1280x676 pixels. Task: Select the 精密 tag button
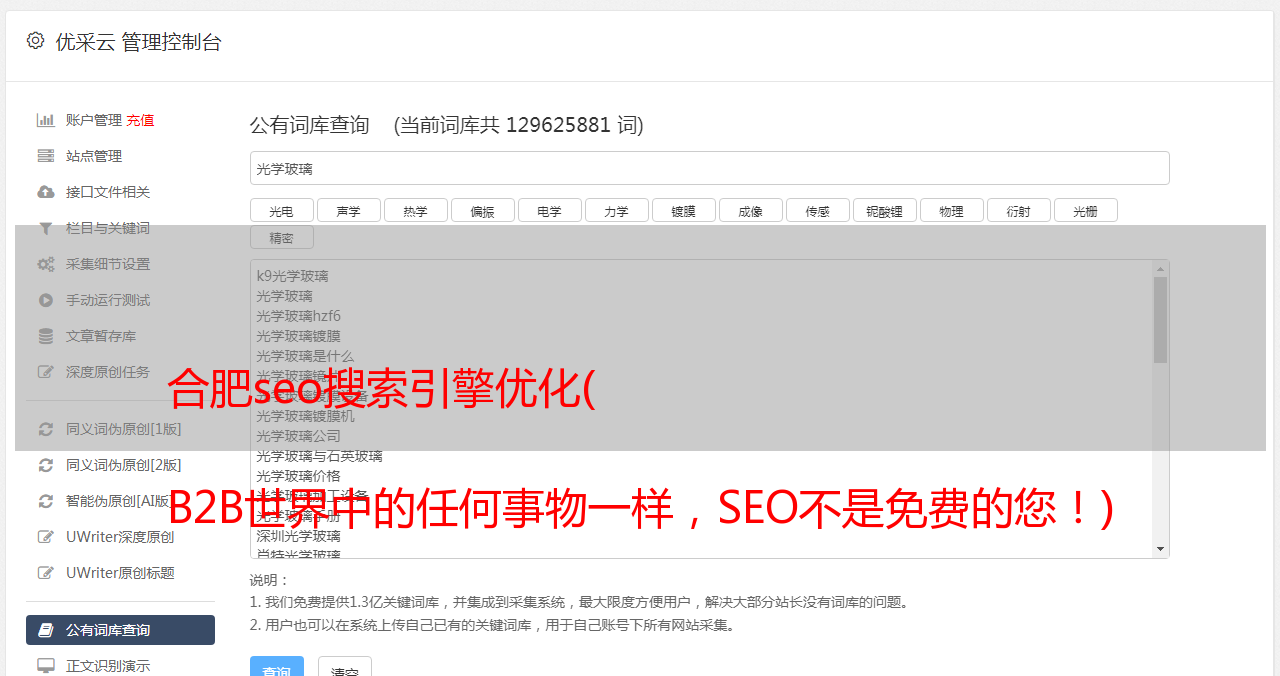pyautogui.click(x=281, y=237)
